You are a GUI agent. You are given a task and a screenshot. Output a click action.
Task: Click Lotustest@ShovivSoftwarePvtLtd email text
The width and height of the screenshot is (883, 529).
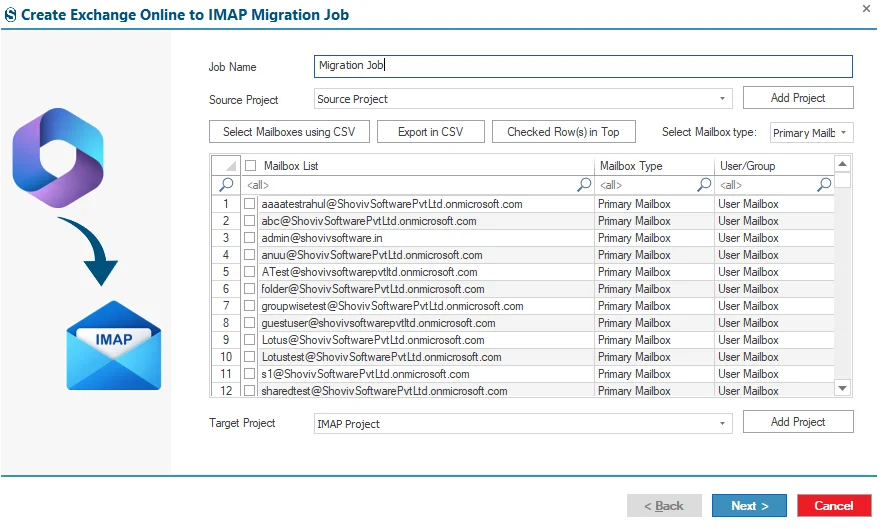tap(381, 357)
